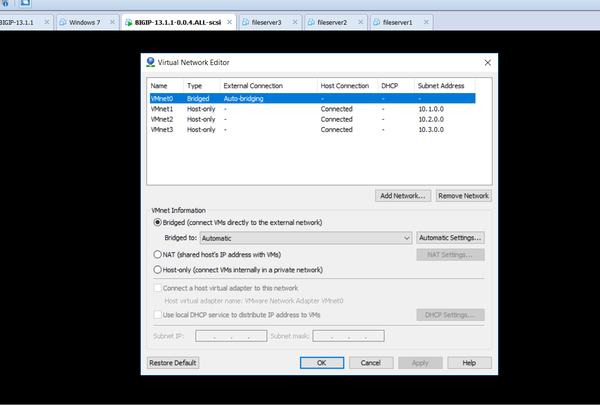Image resolution: width=600 pixels, height=405 pixels.
Task: Sort by External Connection column header
Action: click(x=269, y=86)
